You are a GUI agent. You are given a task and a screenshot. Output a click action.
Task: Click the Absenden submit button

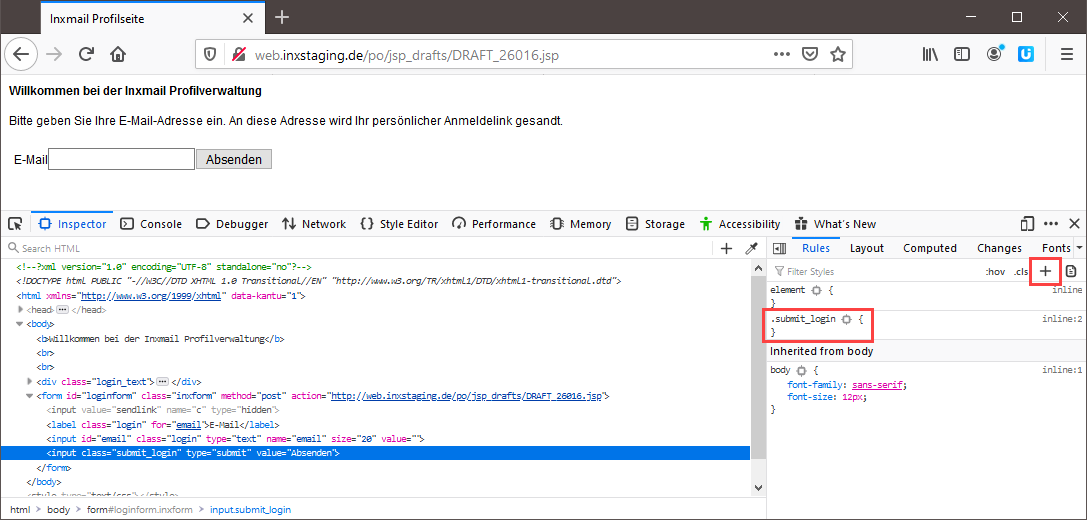point(234,159)
